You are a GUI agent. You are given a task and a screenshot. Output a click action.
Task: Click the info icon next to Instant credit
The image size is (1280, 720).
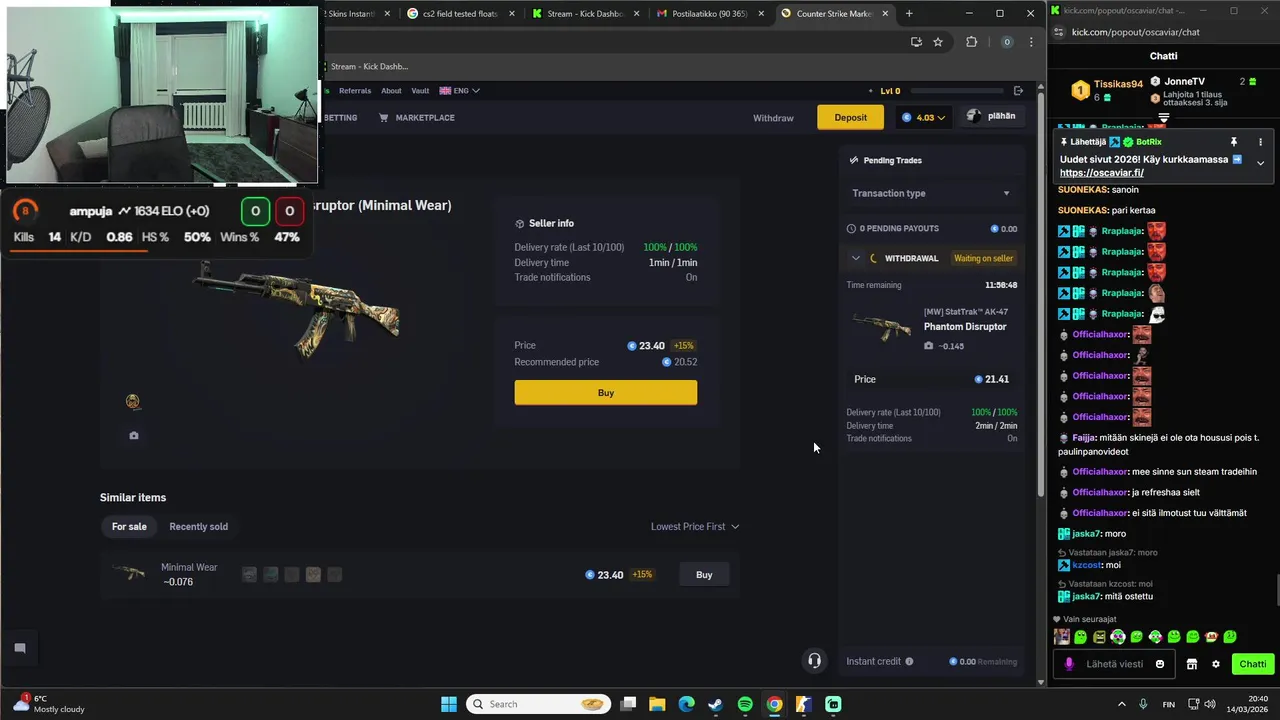909,661
